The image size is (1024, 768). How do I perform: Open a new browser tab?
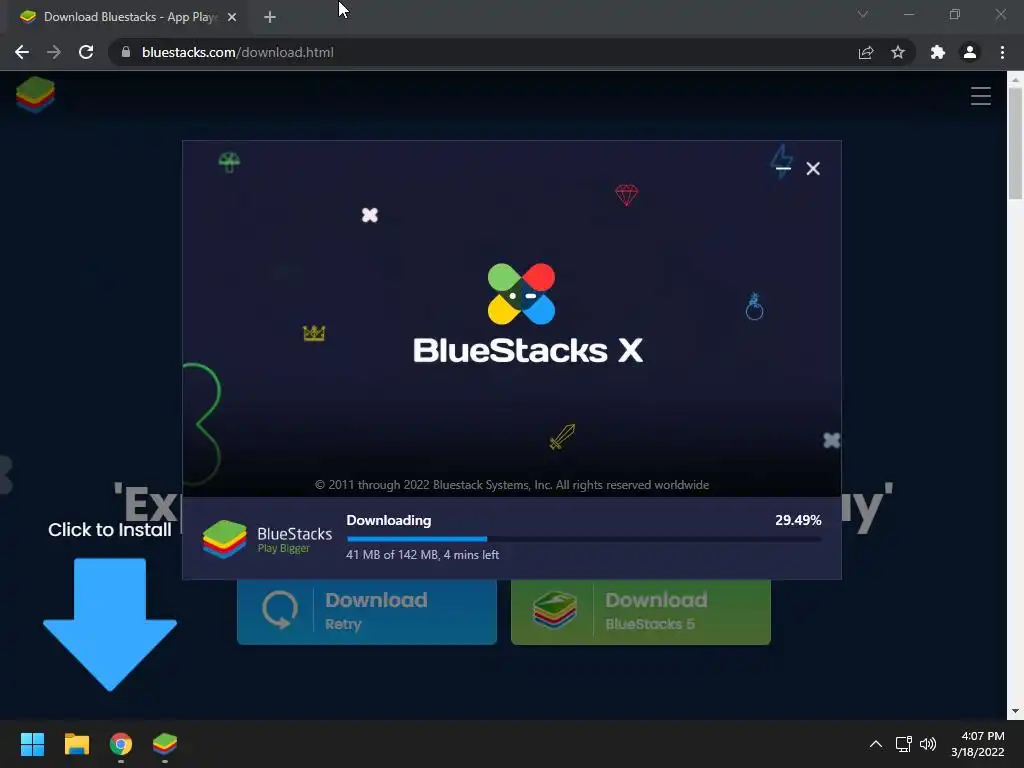point(270,17)
